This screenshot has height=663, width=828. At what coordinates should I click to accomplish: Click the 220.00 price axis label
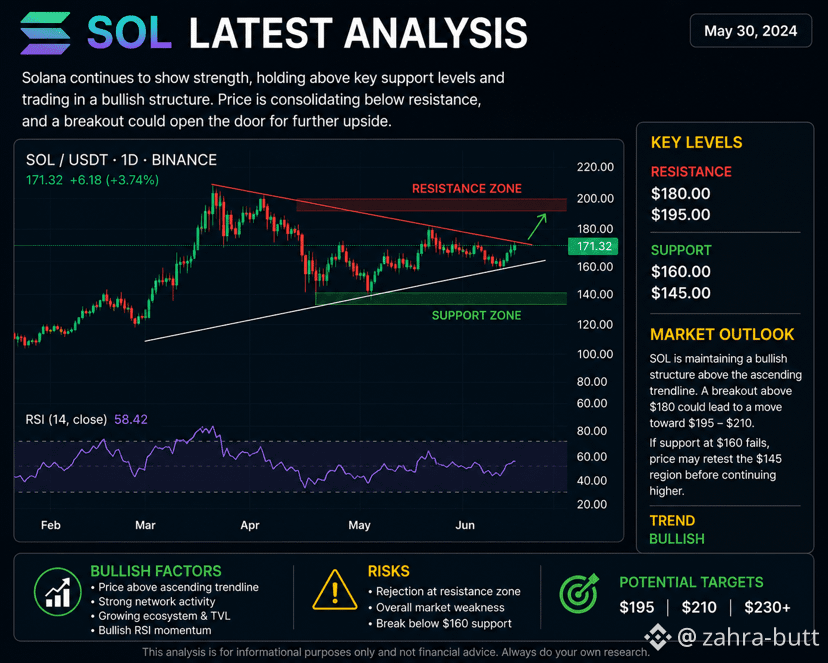pos(595,167)
